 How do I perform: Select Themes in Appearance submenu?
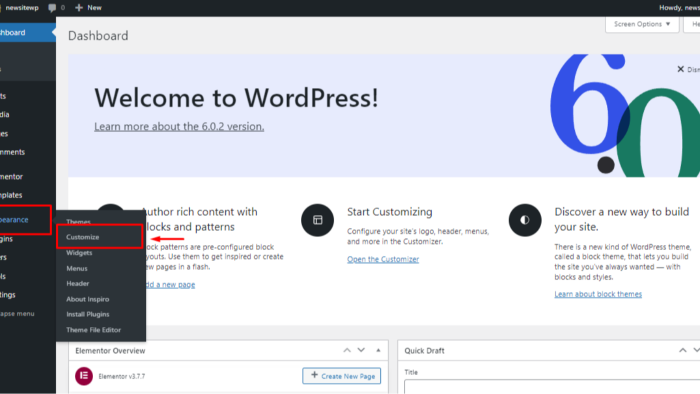tap(79, 222)
